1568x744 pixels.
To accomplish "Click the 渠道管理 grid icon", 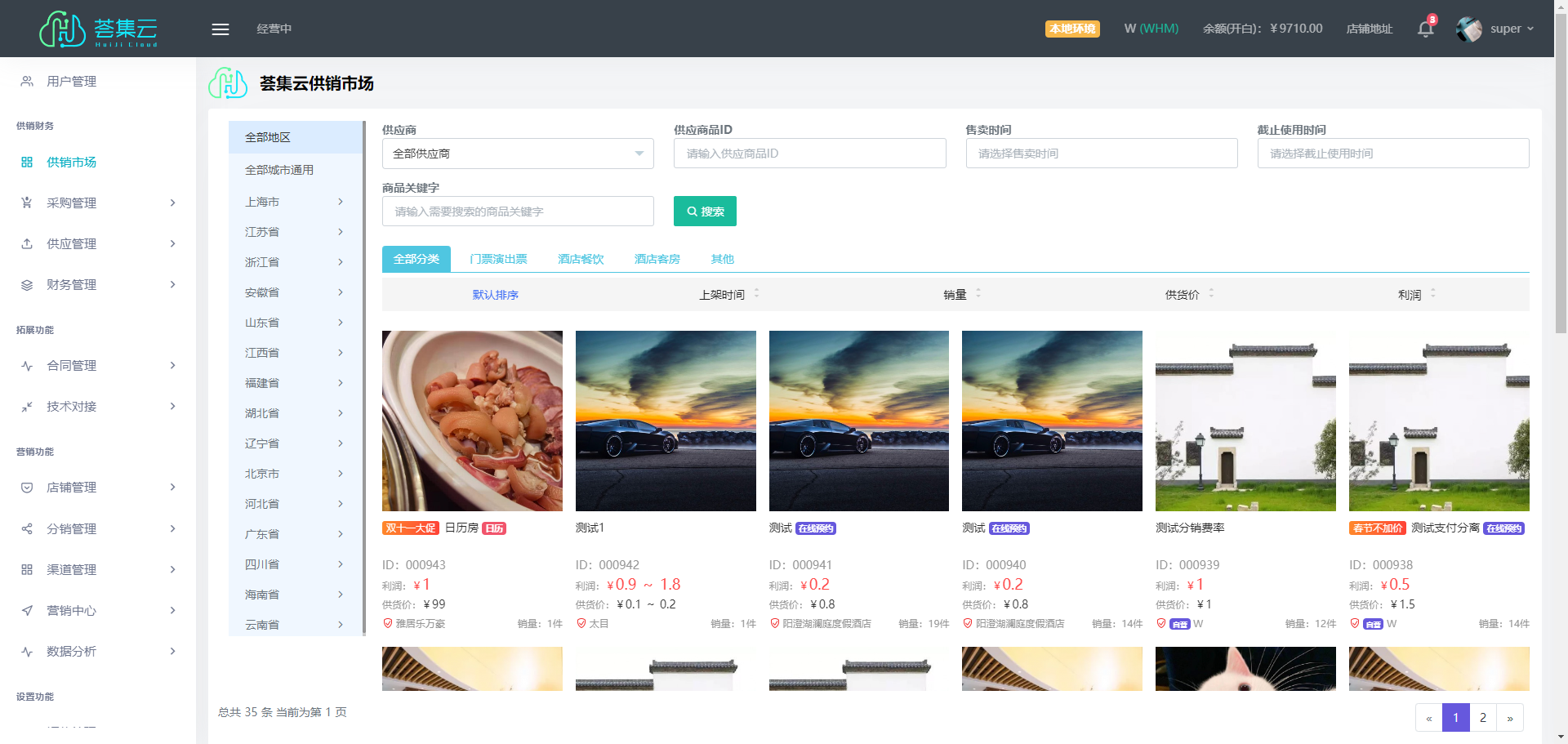I will (27, 570).
